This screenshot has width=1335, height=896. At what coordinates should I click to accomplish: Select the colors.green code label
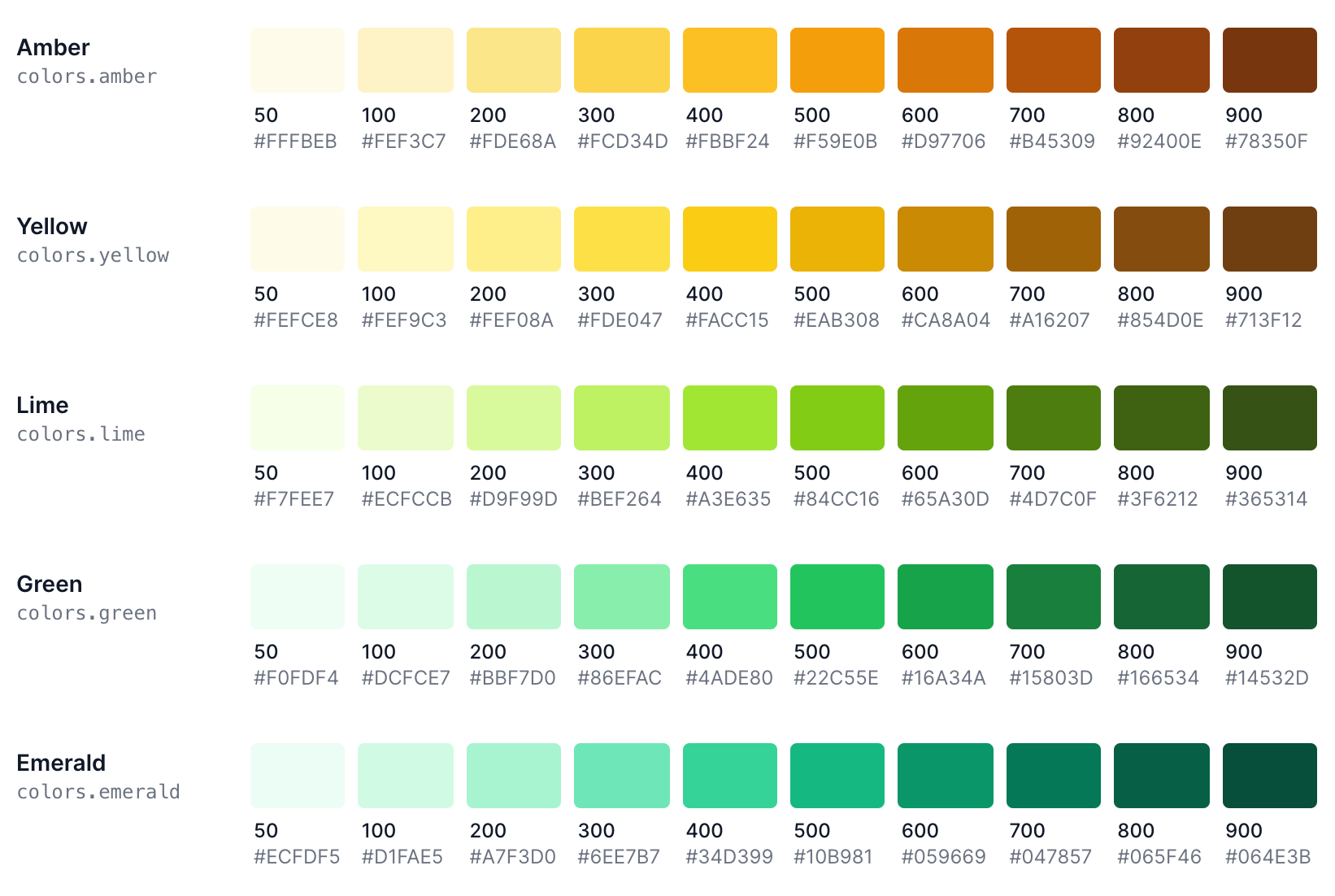tap(87, 613)
